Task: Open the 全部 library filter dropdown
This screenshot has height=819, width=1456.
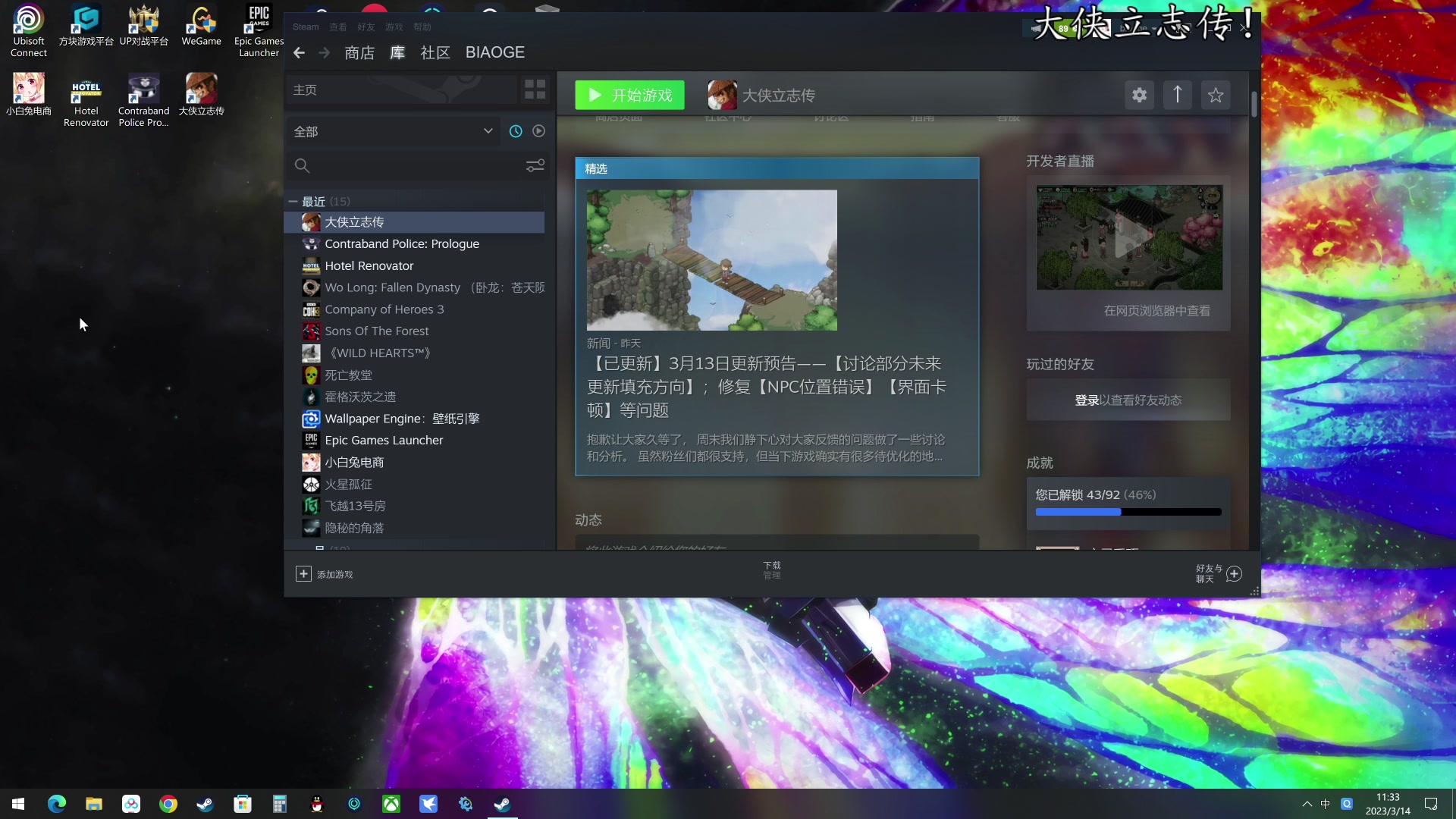Action: (393, 131)
